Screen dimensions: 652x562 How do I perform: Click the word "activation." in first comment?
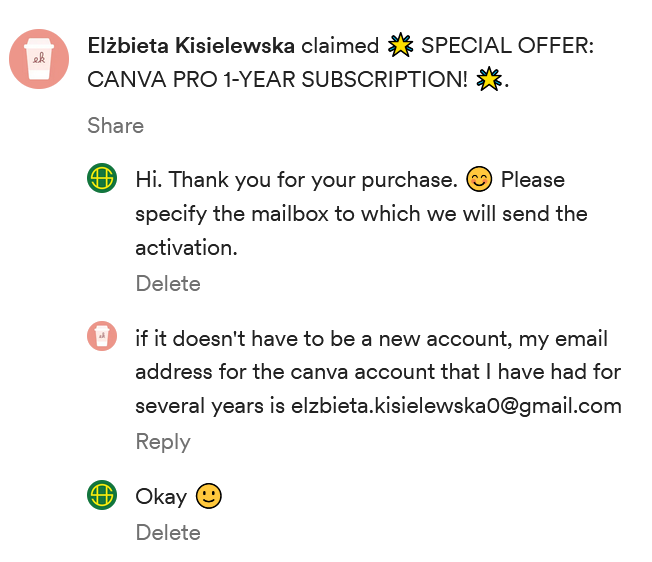click(x=186, y=247)
